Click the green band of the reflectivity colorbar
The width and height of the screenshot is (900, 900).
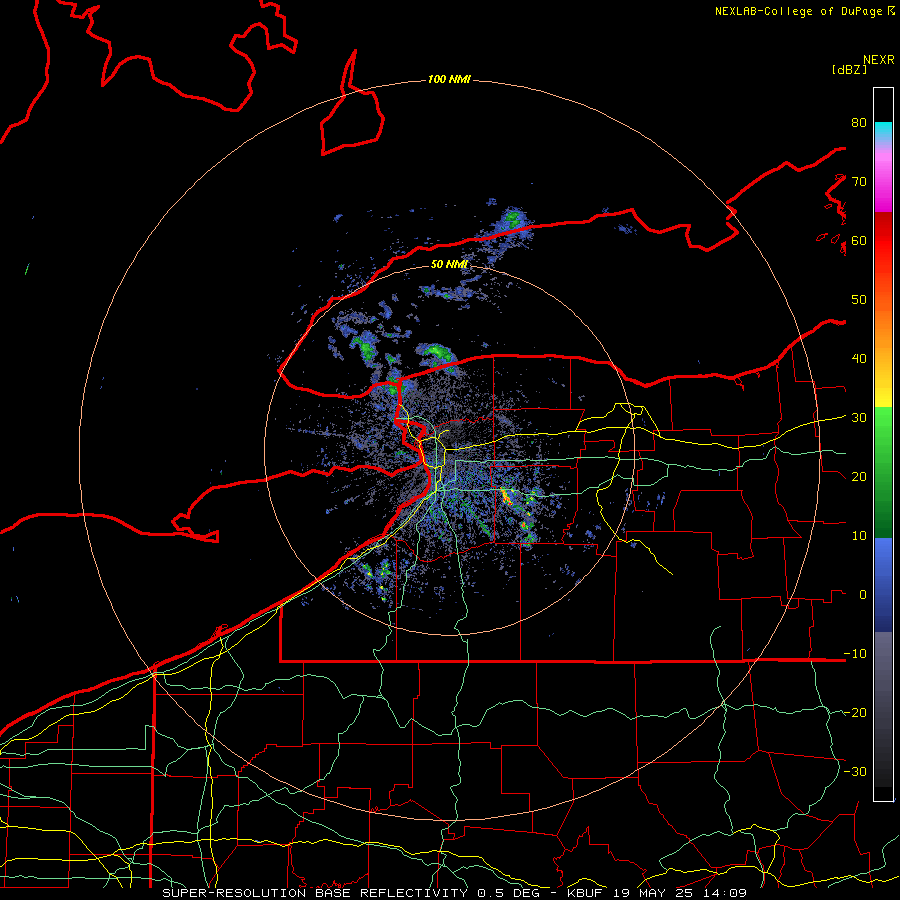pos(883,472)
